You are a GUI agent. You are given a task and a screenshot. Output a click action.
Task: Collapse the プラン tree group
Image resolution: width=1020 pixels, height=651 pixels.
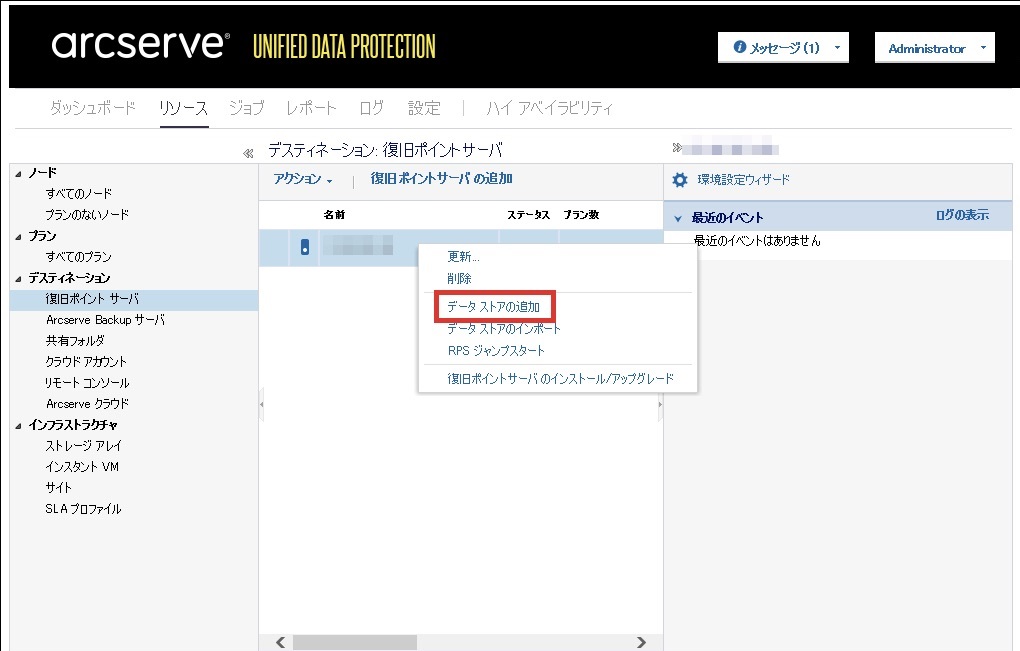(18, 237)
